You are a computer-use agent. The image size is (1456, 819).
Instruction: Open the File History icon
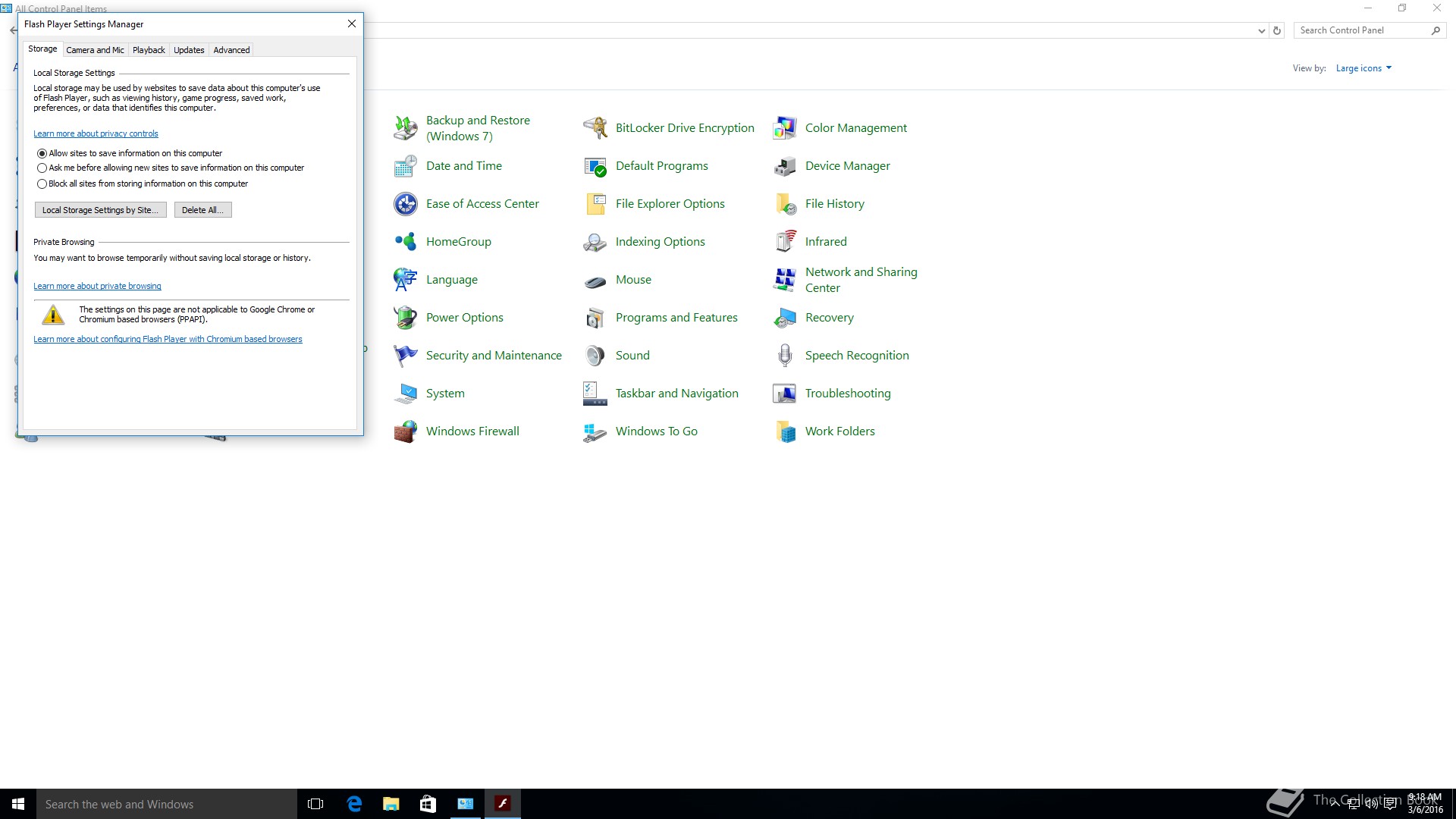point(785,204)
